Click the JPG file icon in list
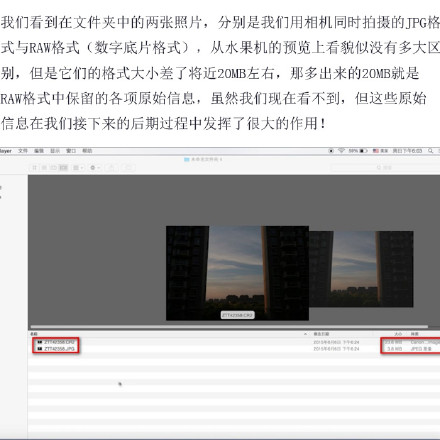The height and width of the screenshot is (440, 440). [40, 349]
